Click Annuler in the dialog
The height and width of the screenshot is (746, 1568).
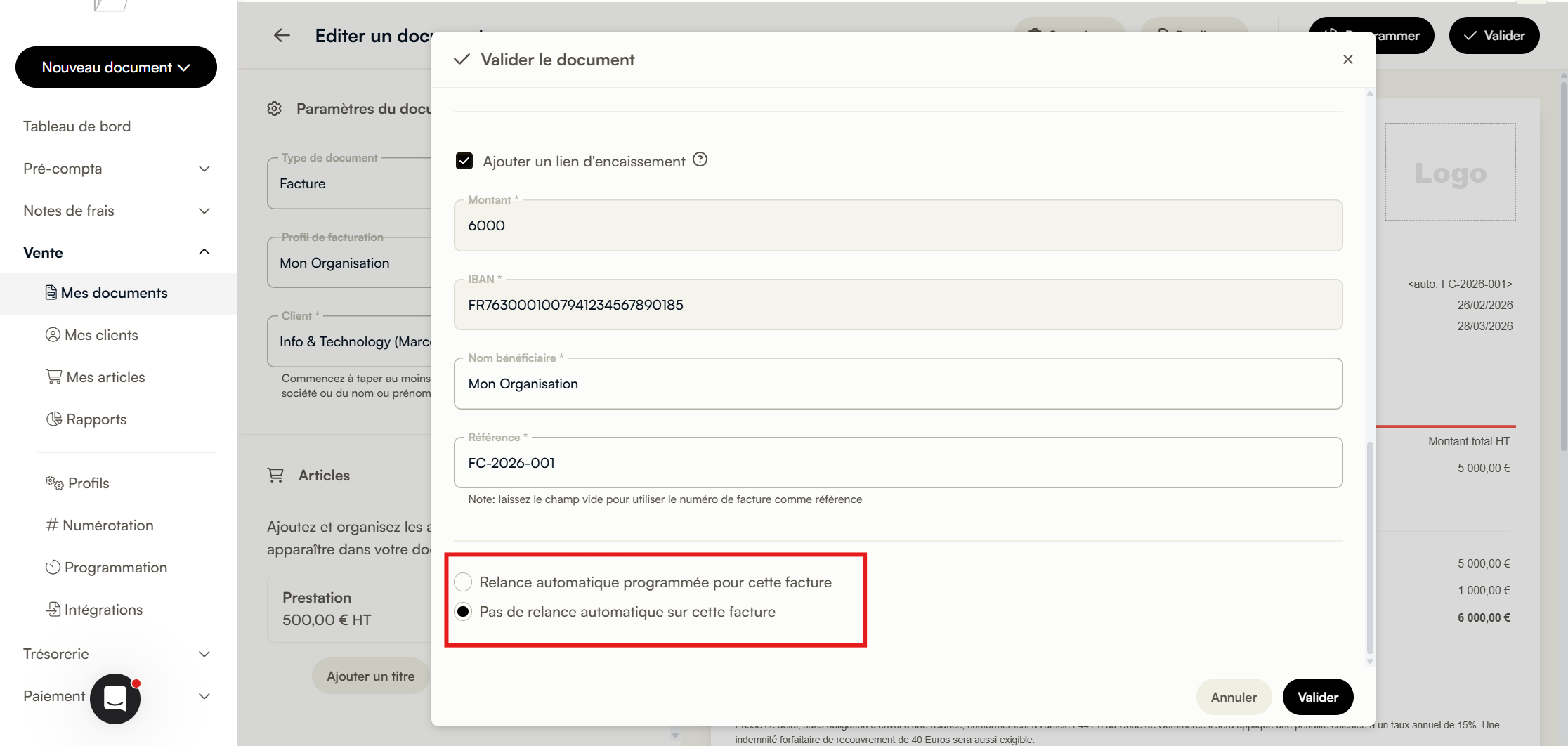pyautogui.click(x=1234, y=697)
